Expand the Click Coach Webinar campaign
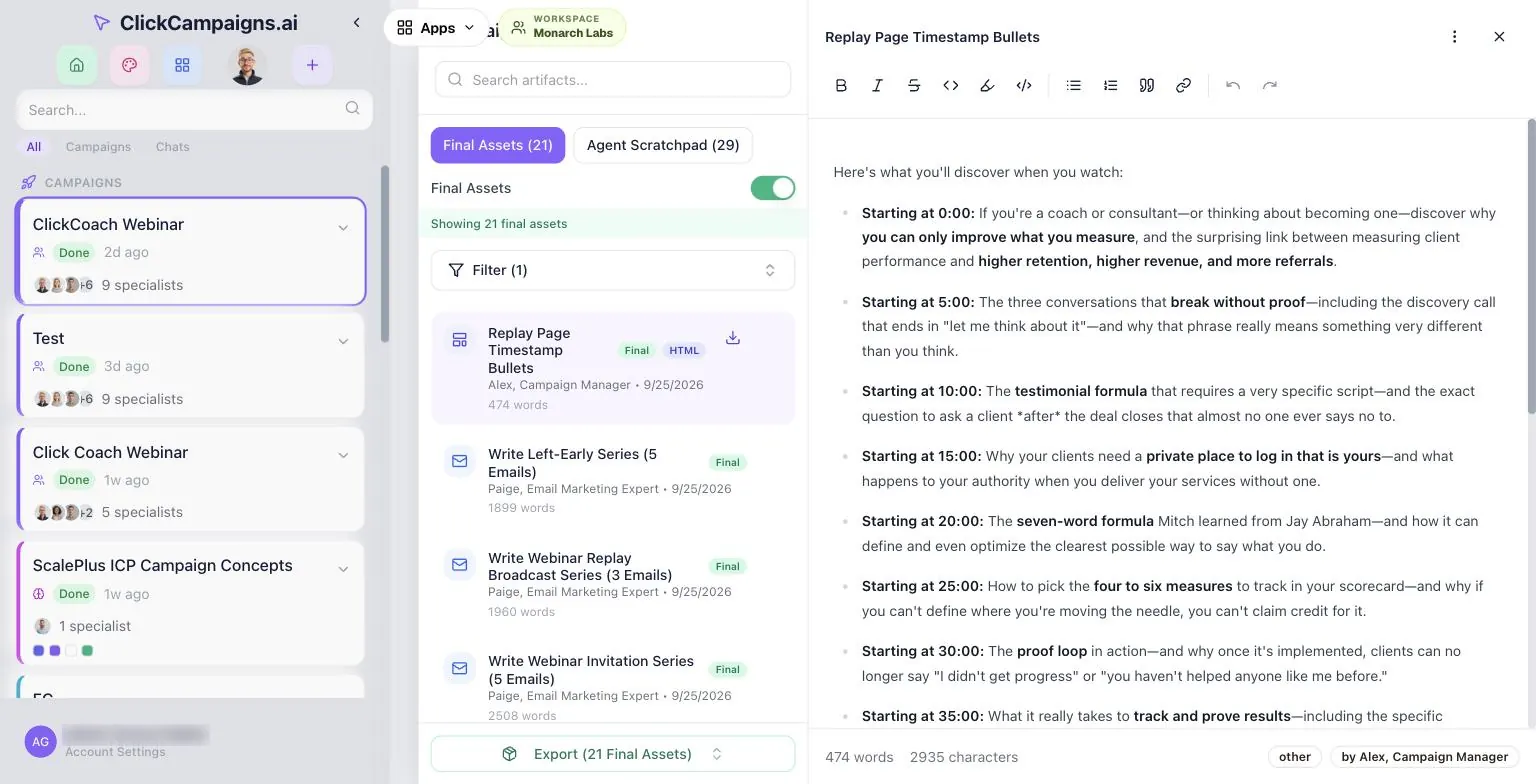 click(x=343, y=455)
